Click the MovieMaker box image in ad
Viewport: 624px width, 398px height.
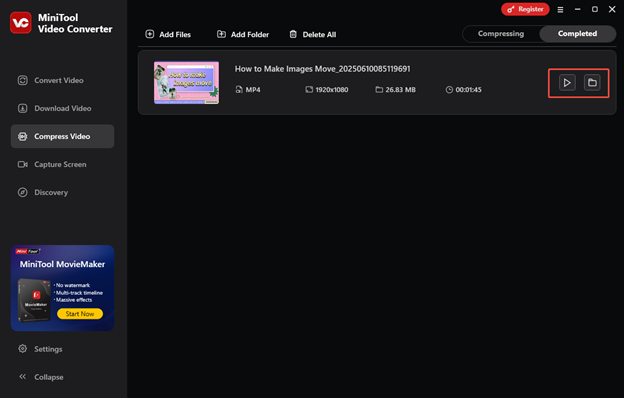34,300
